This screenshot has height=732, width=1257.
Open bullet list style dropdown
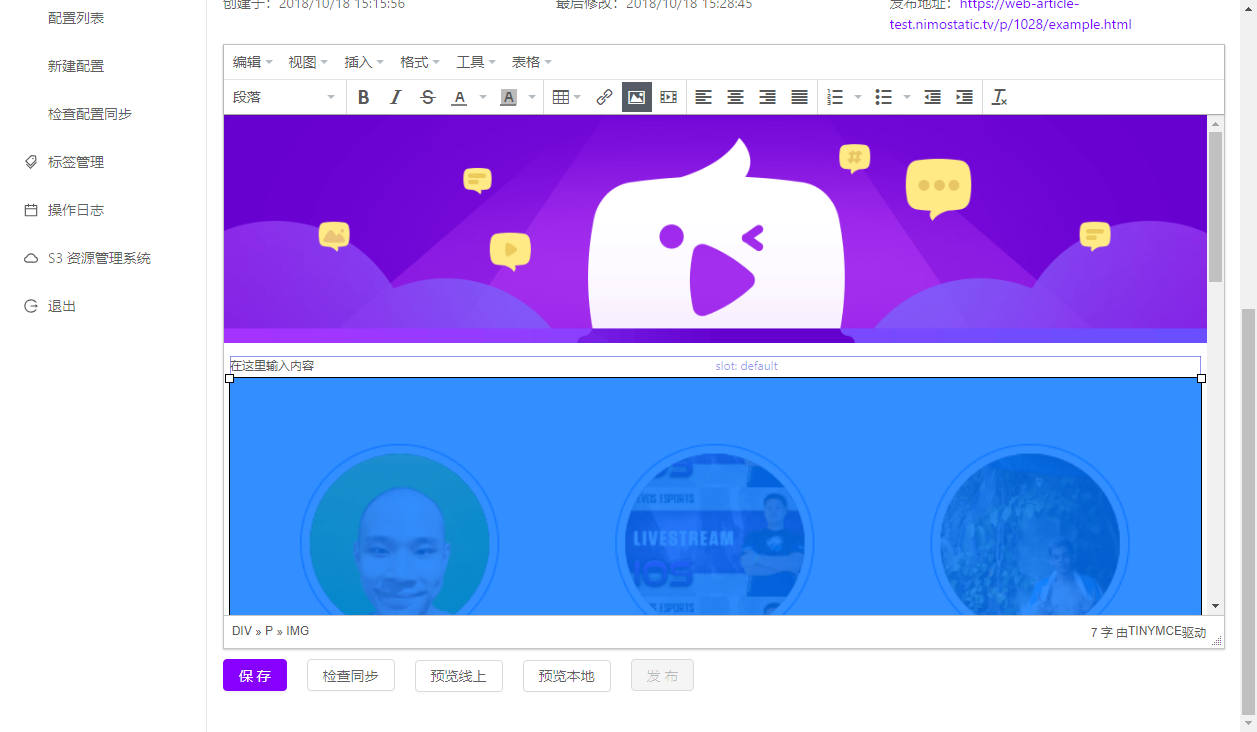907,97
